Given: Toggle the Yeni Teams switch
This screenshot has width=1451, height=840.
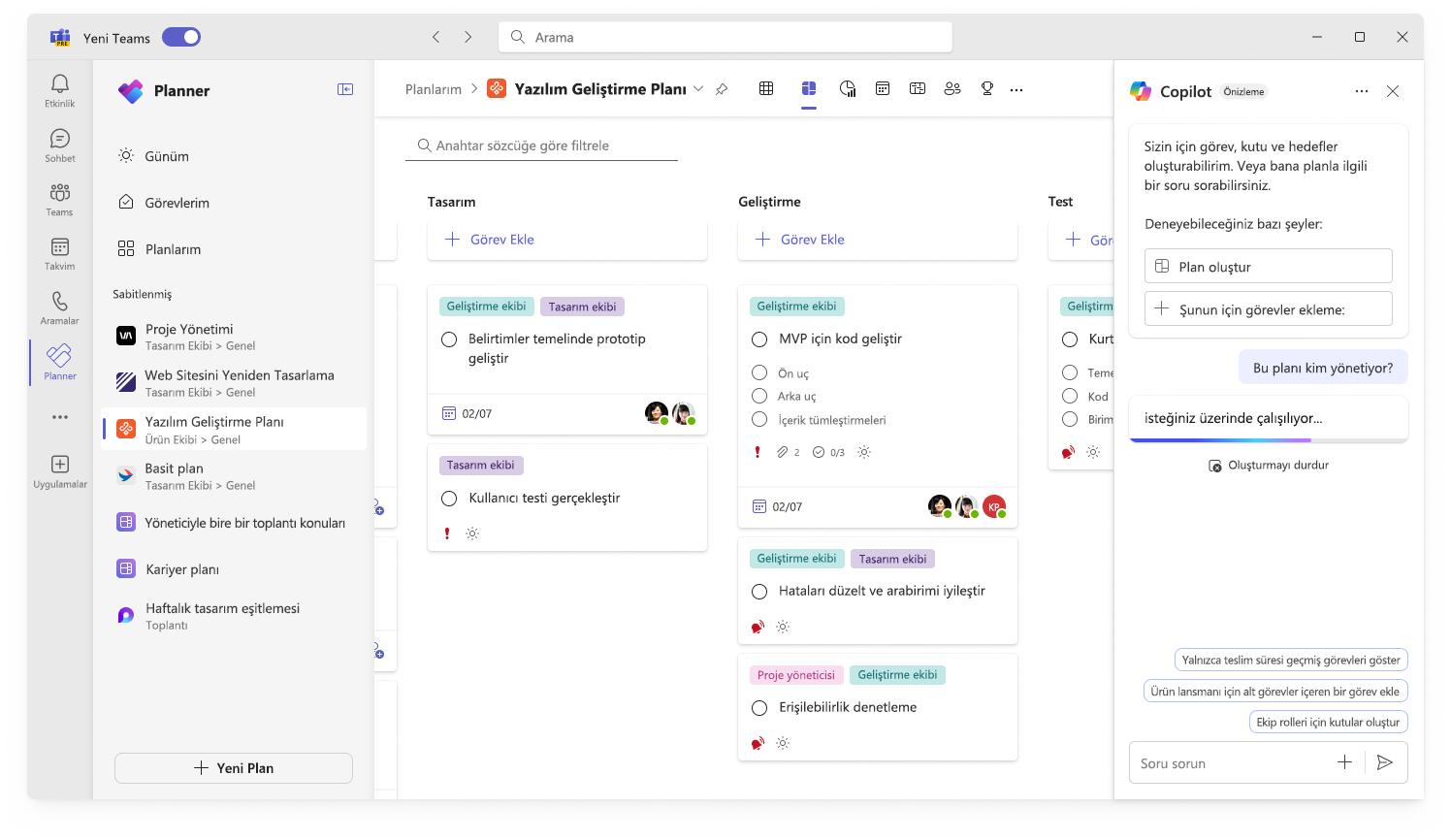Looking at the screenshot, I should point(181,37).
